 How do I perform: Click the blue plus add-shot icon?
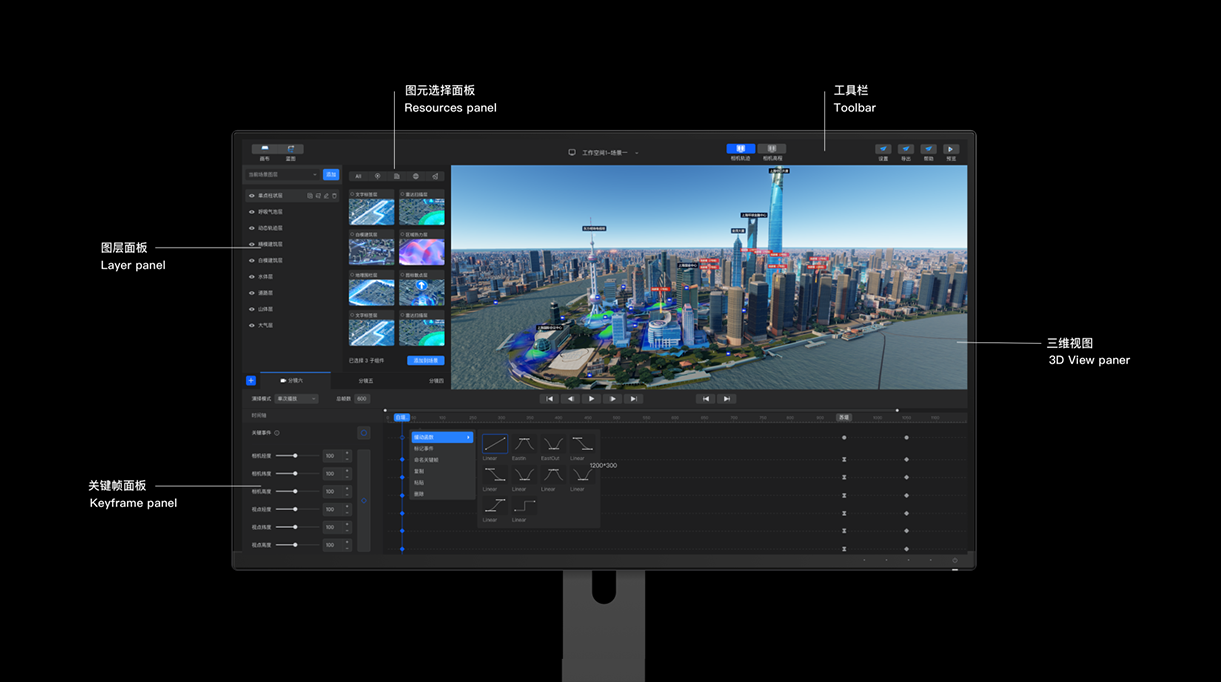tap(251, 381)
